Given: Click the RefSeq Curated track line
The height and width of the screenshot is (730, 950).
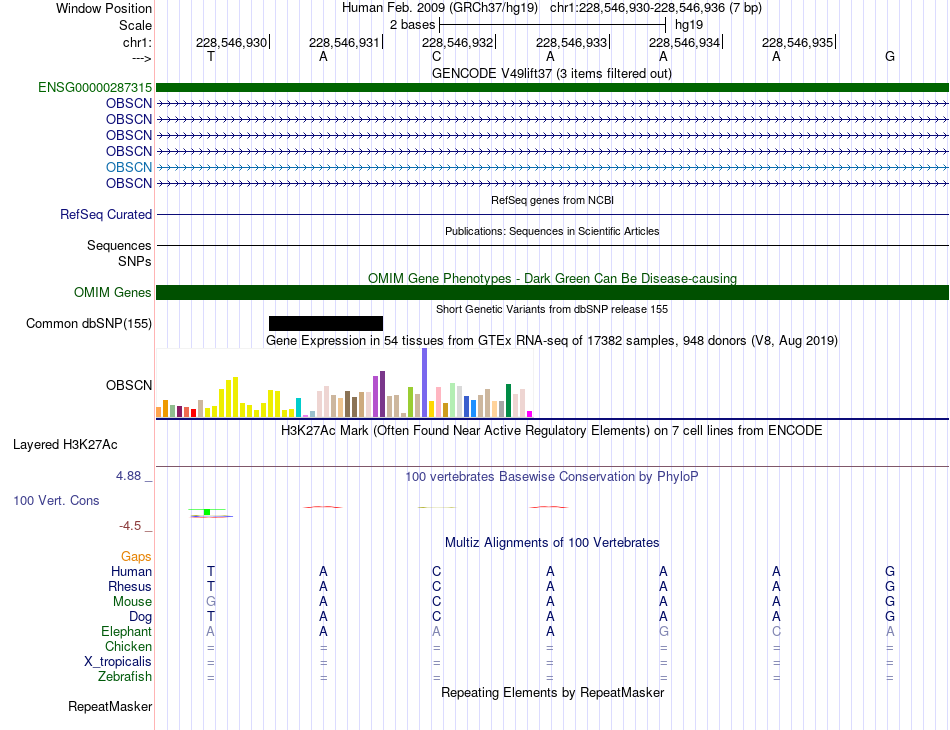Looking at the screenshot, I should pyautogui.click(x=552, y=214).
